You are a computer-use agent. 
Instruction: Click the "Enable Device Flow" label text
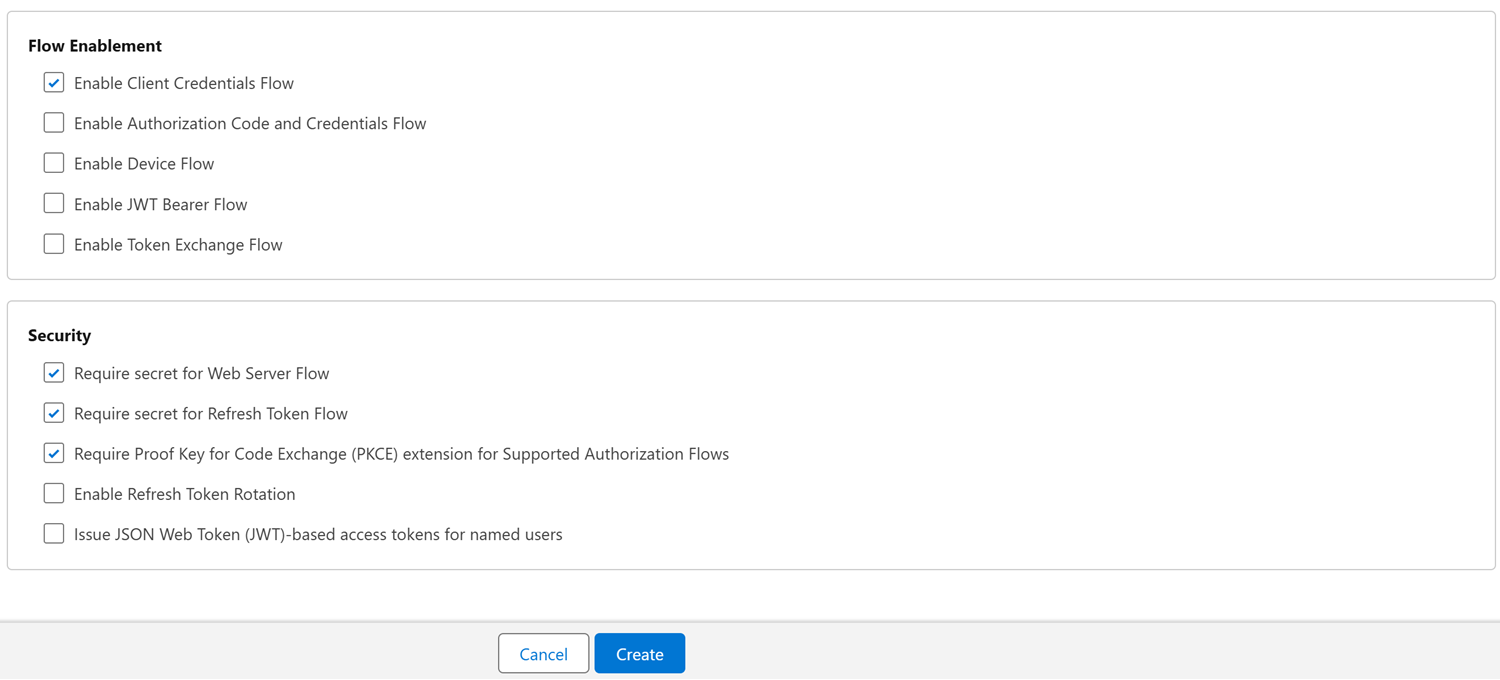click(x=144, y=164)
